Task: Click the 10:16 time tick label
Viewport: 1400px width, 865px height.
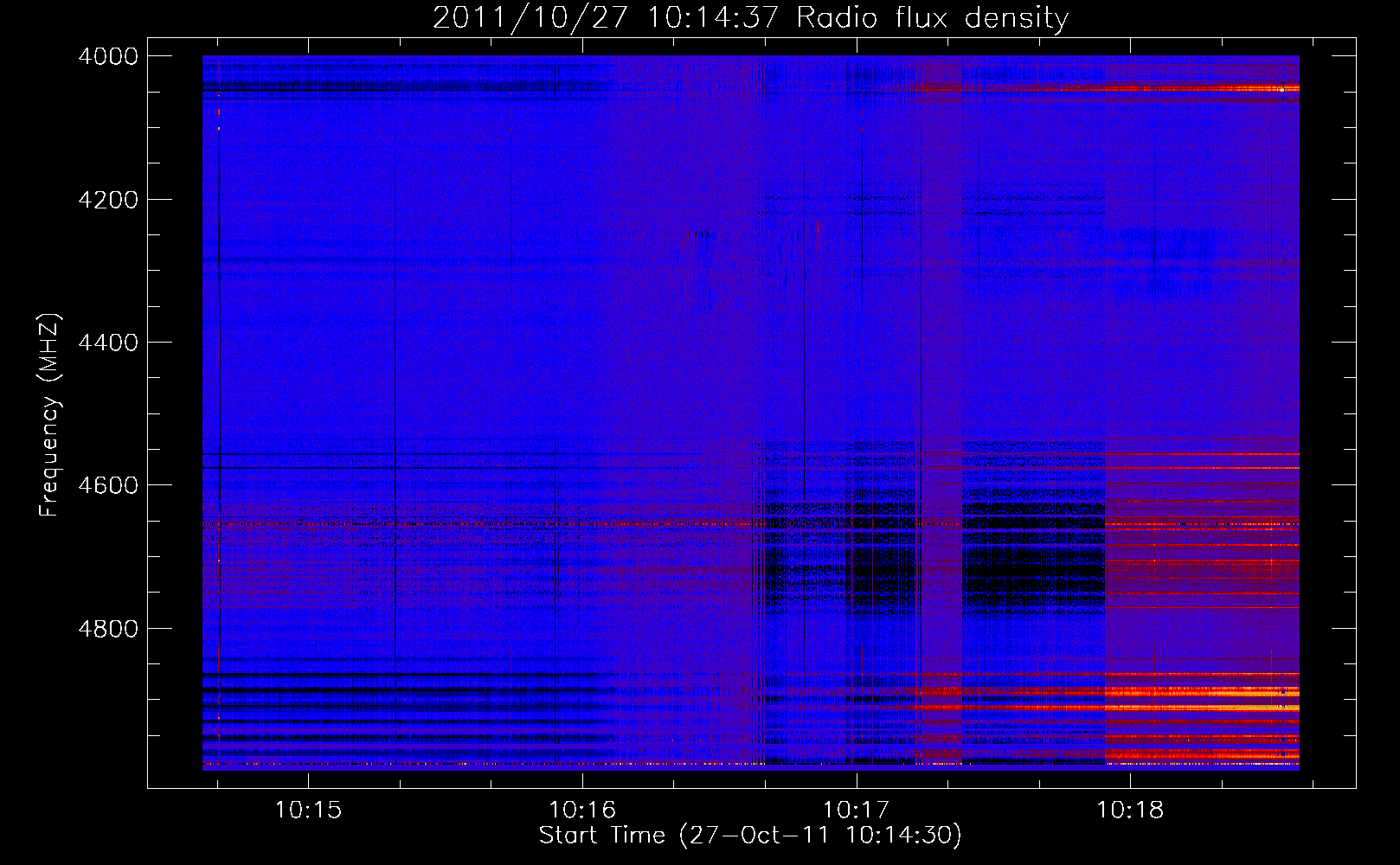Action: [x=582, y=811]
